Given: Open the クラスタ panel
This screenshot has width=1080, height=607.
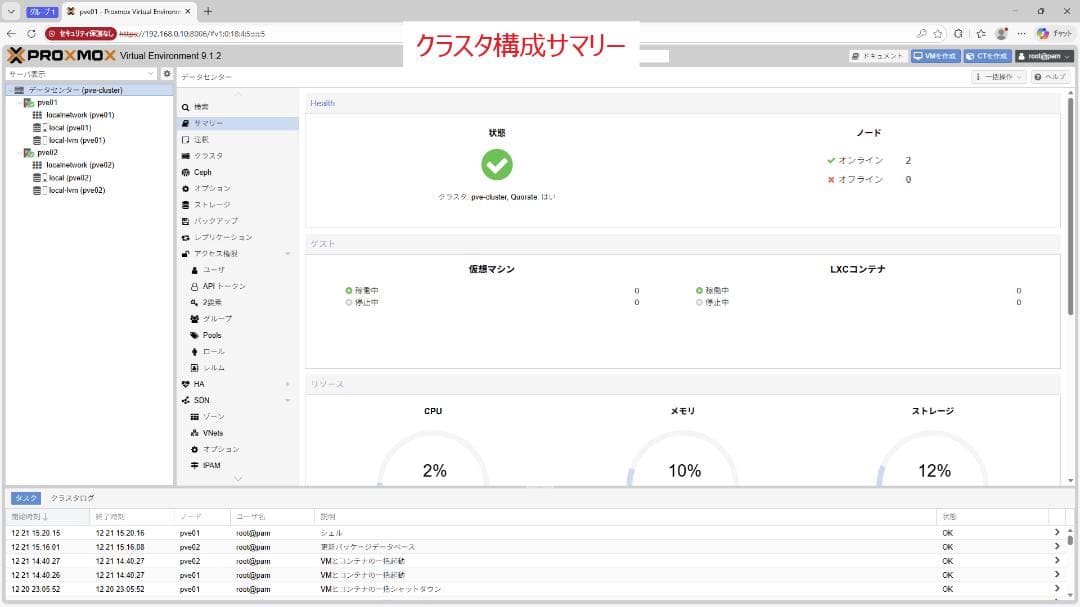Looking at the screenshot, I should coord(206,155).
